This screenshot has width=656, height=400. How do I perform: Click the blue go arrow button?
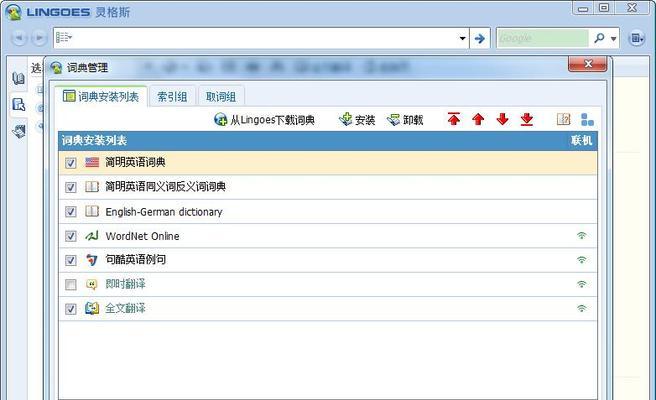479,38
